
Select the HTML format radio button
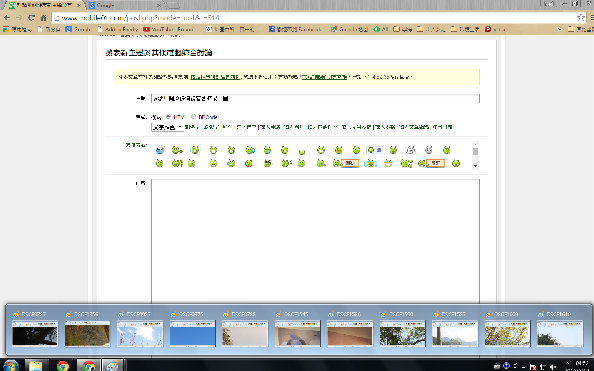point(169,117)
